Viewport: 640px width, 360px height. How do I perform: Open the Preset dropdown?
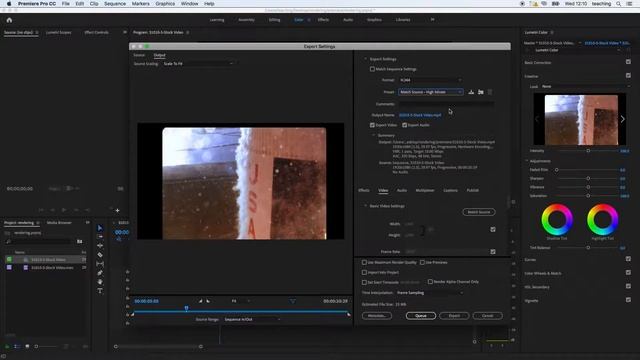click(431, 92)
